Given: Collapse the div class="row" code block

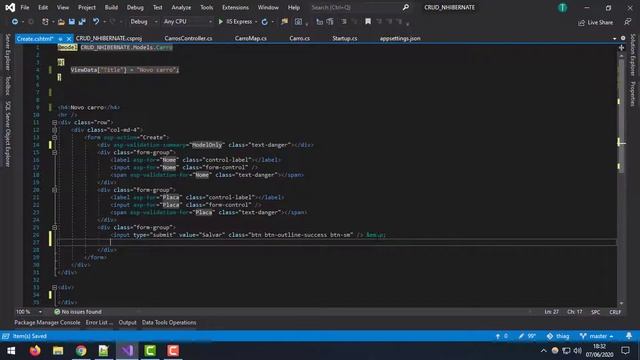Looking at the screenshot, I should coord(54,122).
